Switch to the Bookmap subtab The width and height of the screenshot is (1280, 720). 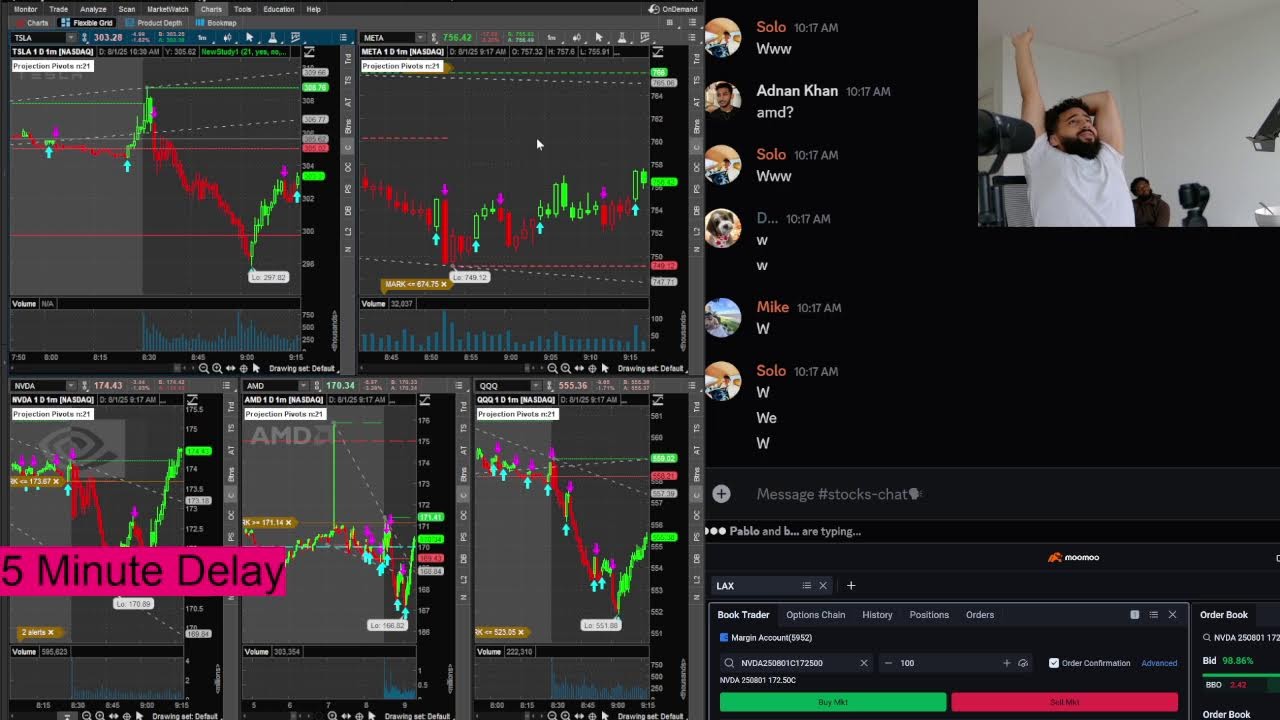pyautogui.click(x=217, y=22)
